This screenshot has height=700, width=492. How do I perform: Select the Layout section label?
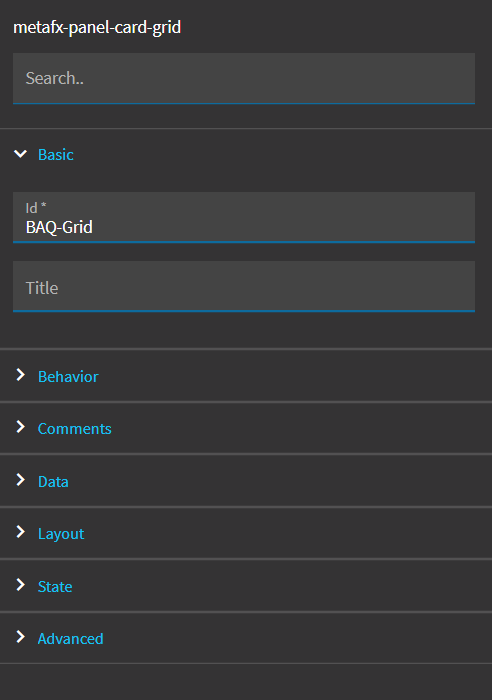pos(61,534)
